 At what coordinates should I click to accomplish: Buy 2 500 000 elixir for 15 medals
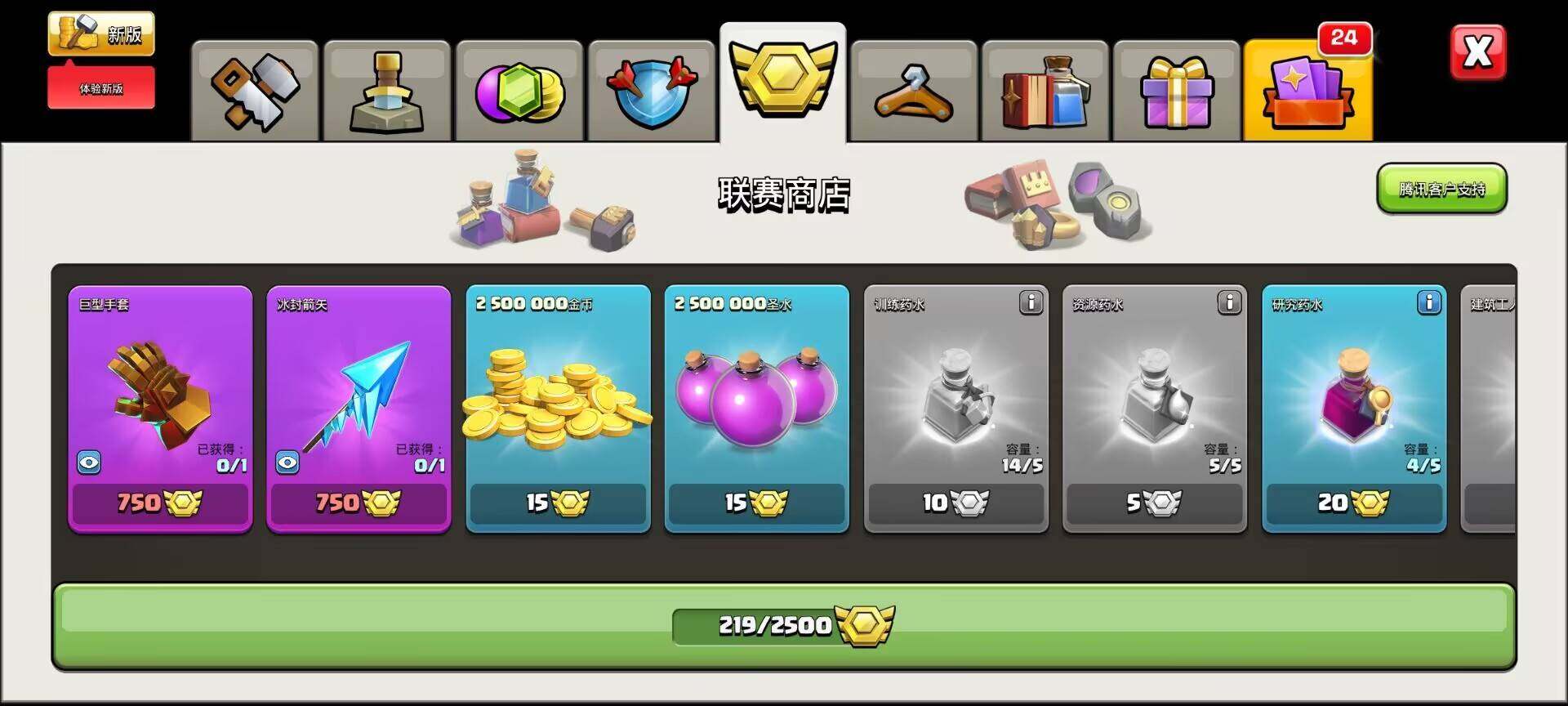click(x=756, y=503)
